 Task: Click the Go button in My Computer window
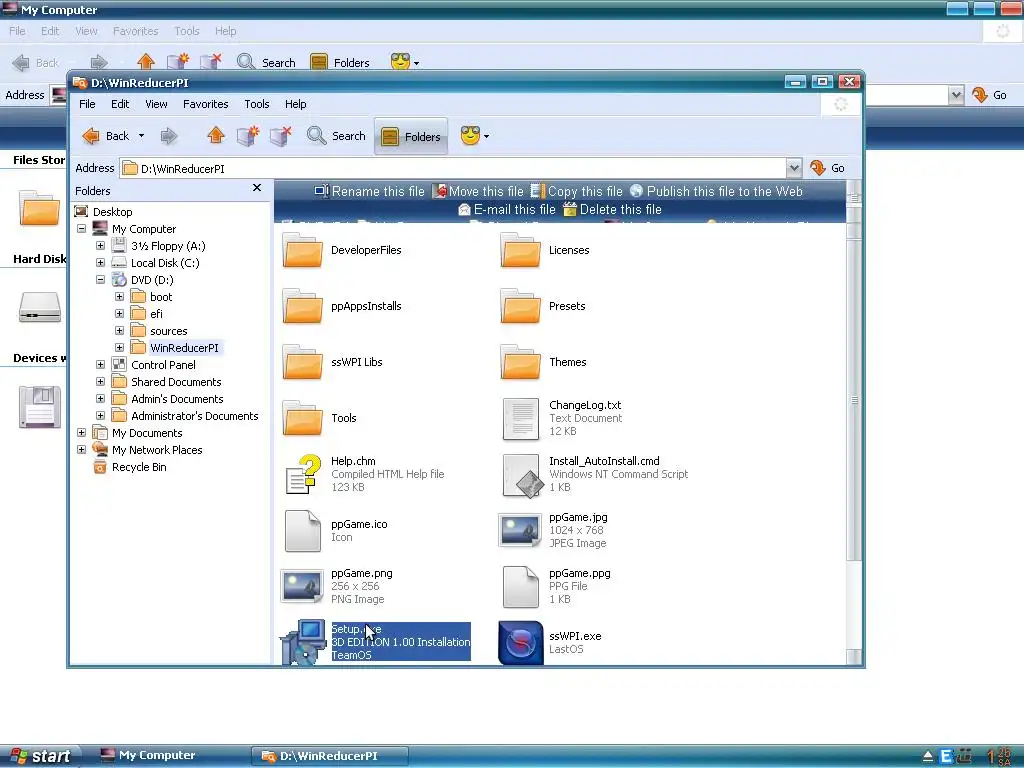(x=989, y=95)
